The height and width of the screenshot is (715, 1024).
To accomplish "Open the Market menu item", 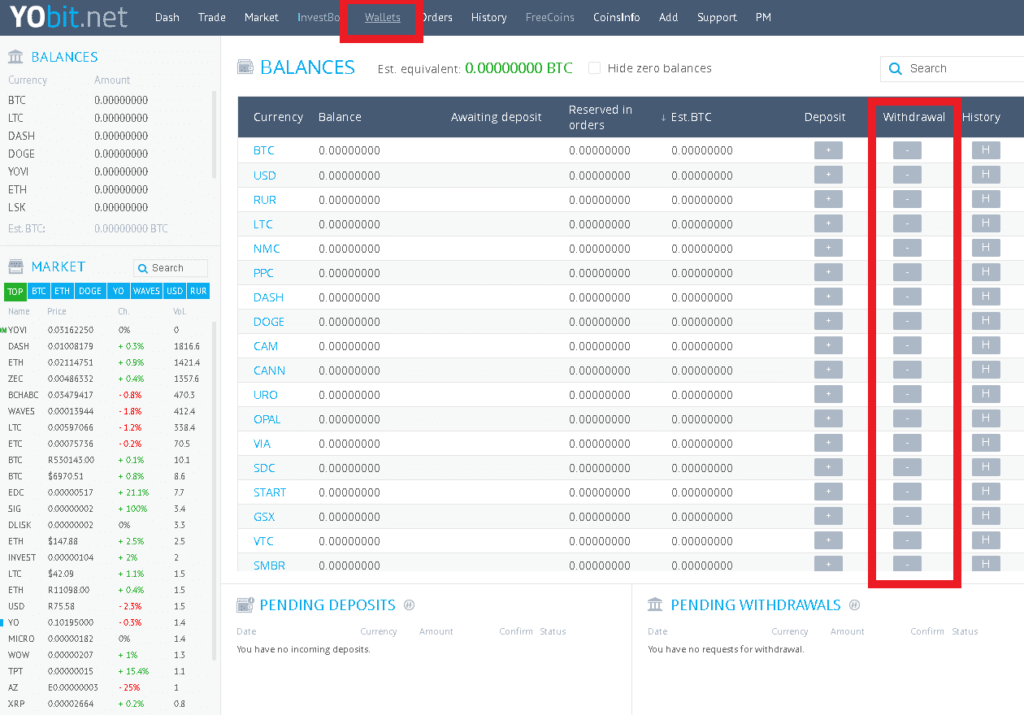I will tap(261, 18).
